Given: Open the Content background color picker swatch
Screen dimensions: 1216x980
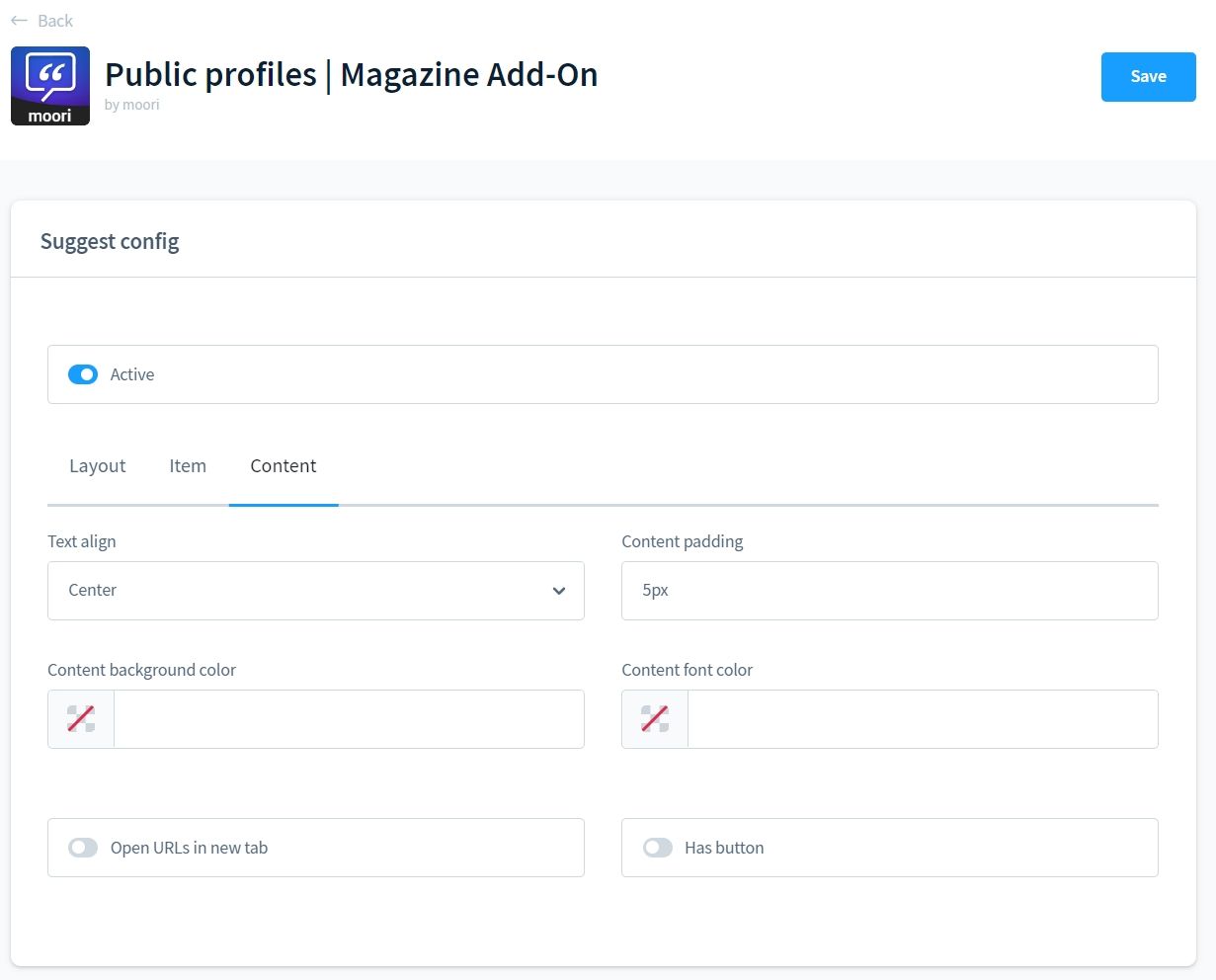Looking at the screenshot, I should (81, 719).
